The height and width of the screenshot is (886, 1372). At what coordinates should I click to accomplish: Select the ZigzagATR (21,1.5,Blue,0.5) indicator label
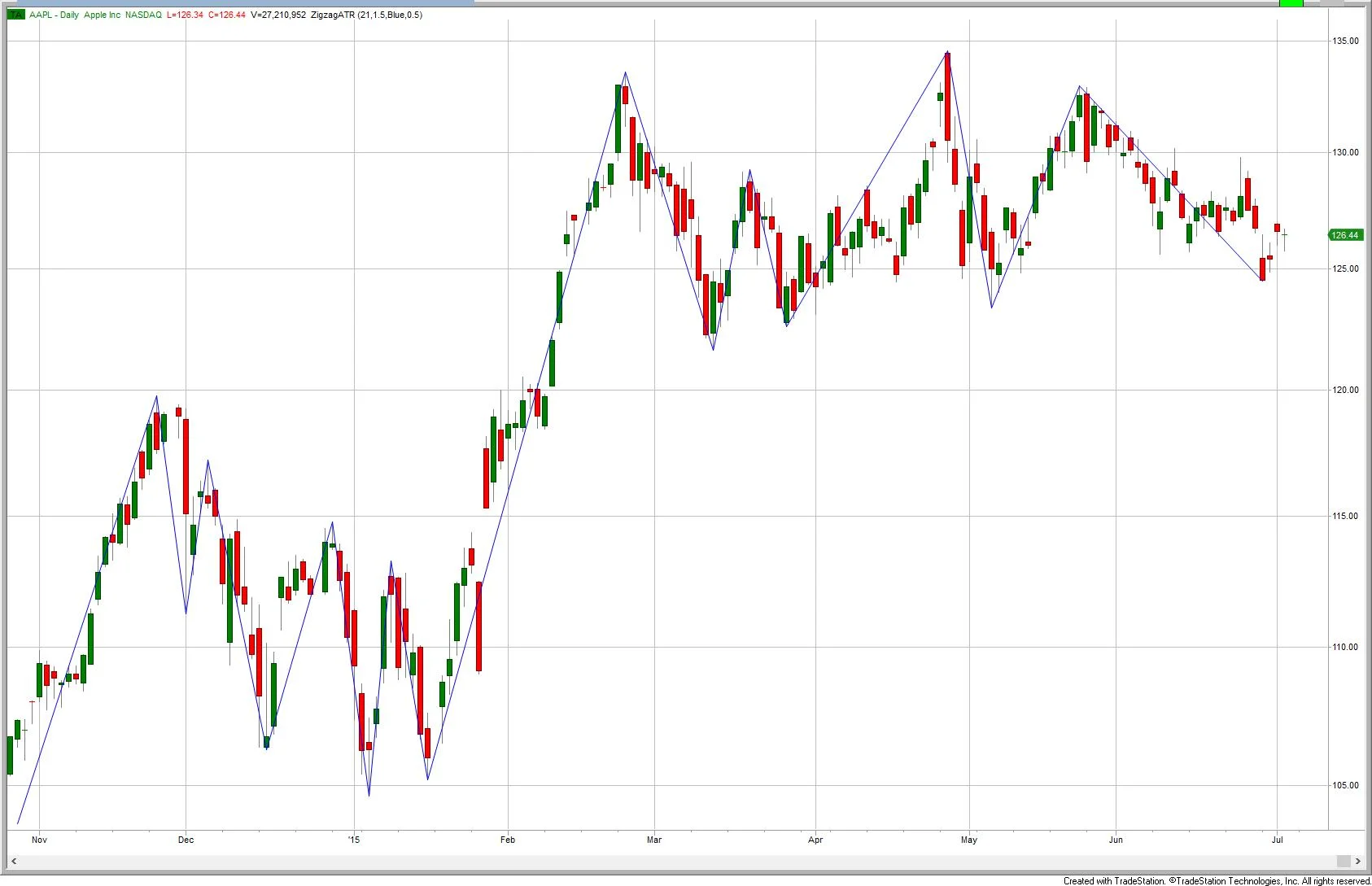coord(367,15)
